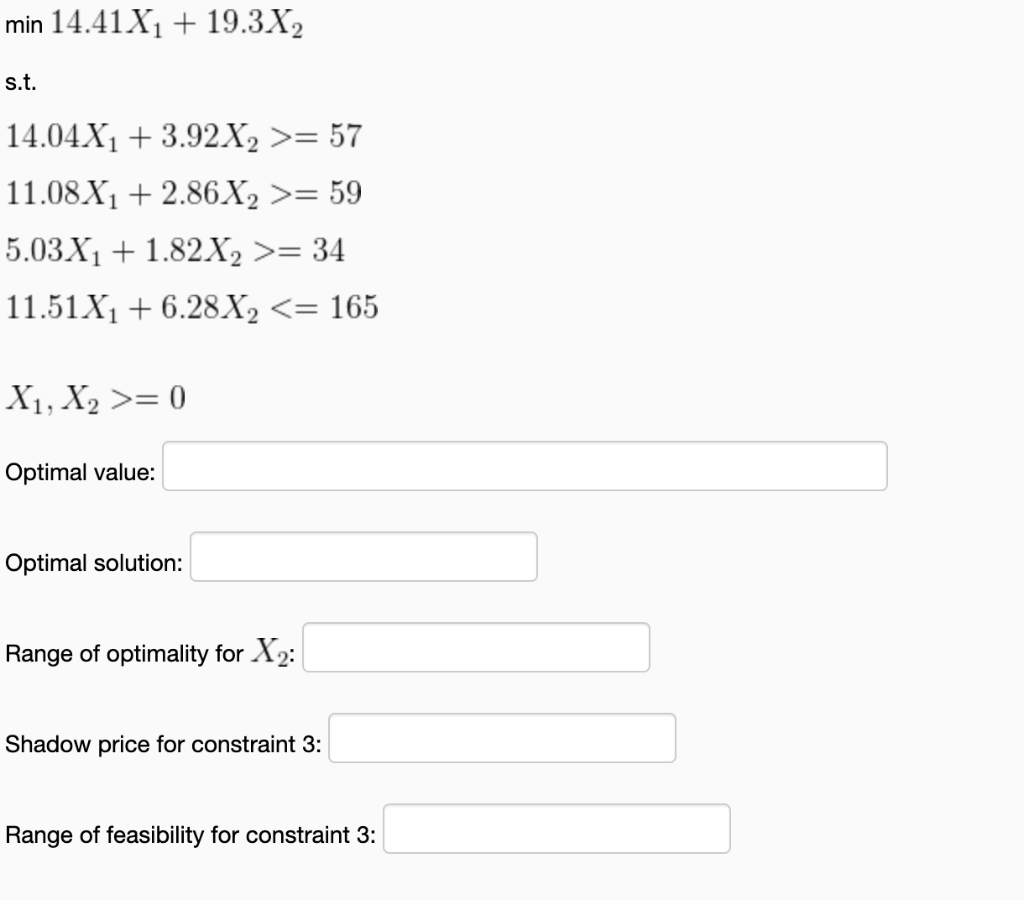The height and width of the screenshot is (900, 1024).
Task: Click the Shadow price for constraint 3 field
Action: tap(503, 738)
